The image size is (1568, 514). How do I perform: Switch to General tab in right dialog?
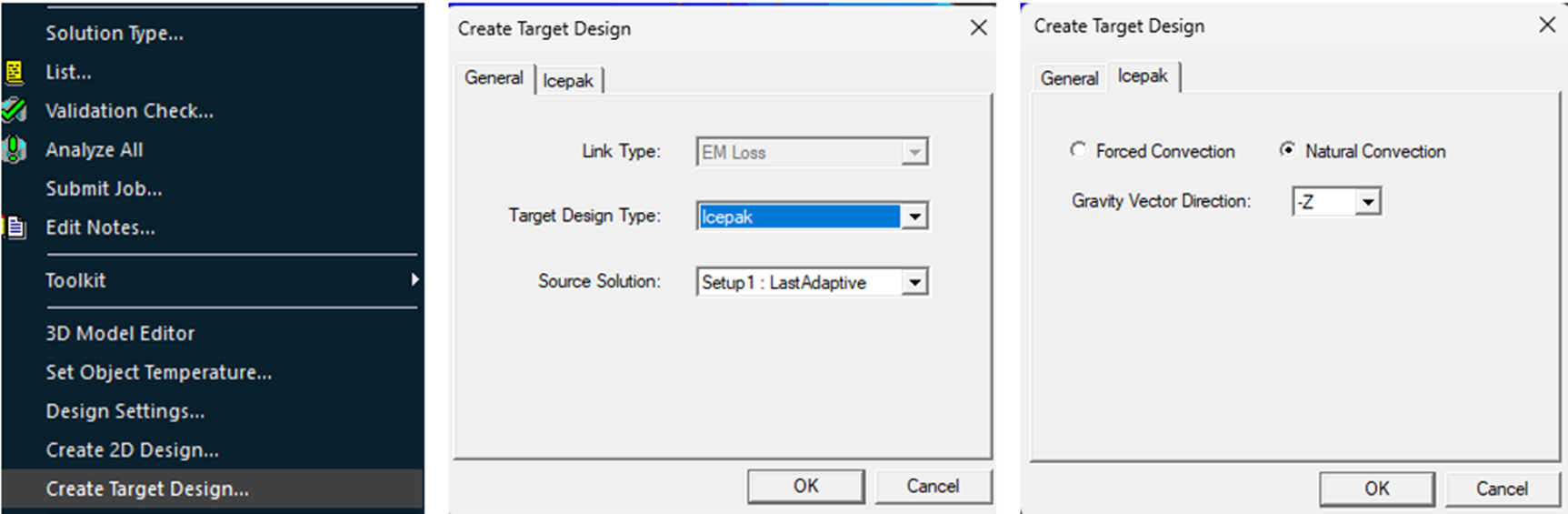1069,78
